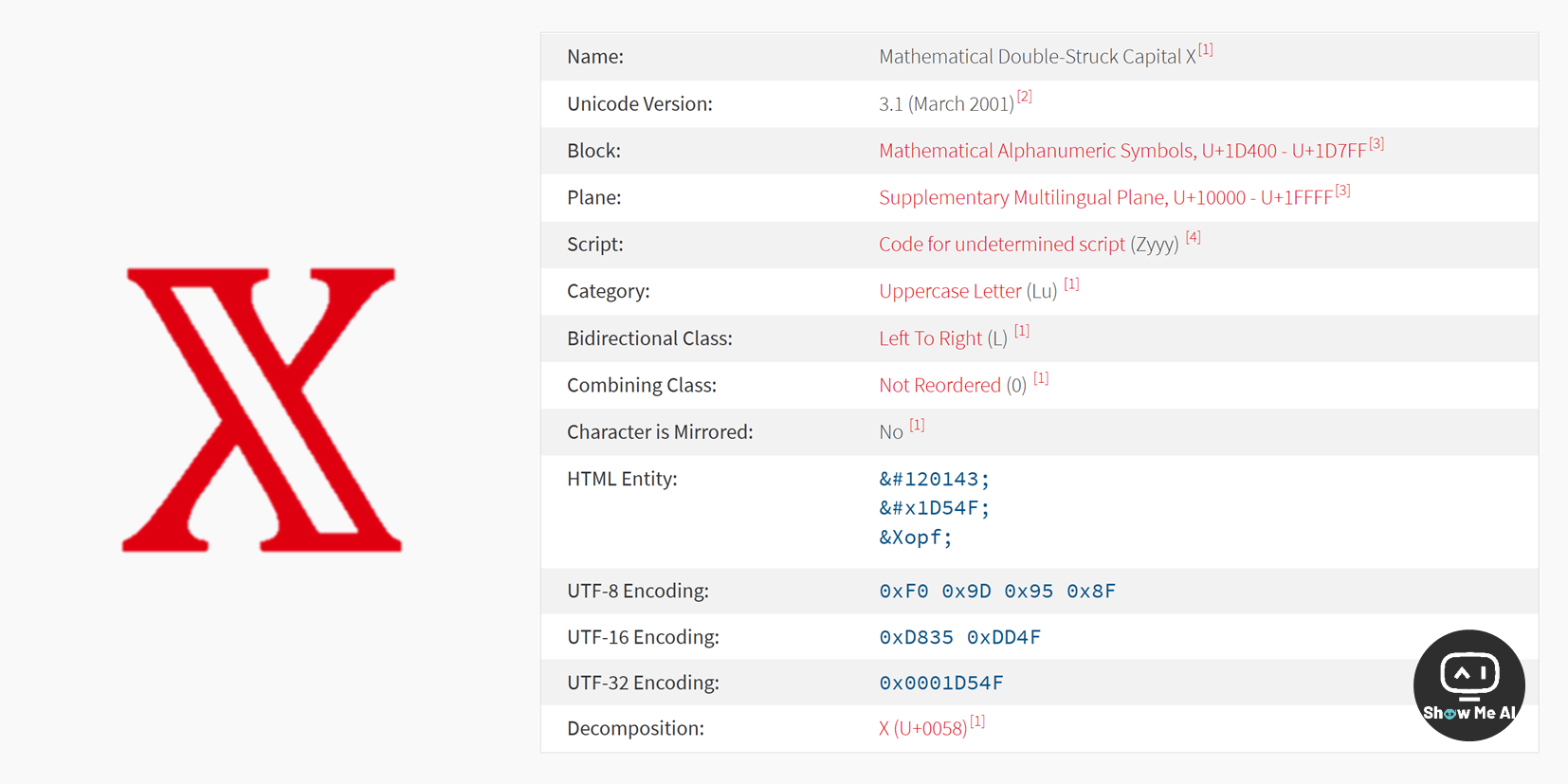Click the 'Character is Mirrored:' label
Image resolution: width=1568 pixels, height=784 pixels.
coord(660,432)
